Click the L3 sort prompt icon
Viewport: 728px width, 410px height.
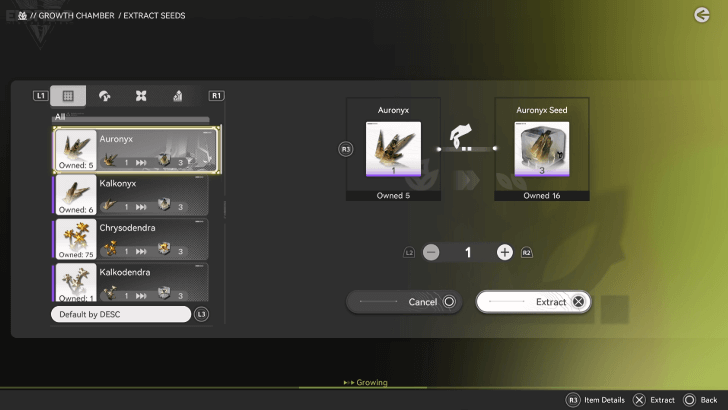click(x=201, y=314)
